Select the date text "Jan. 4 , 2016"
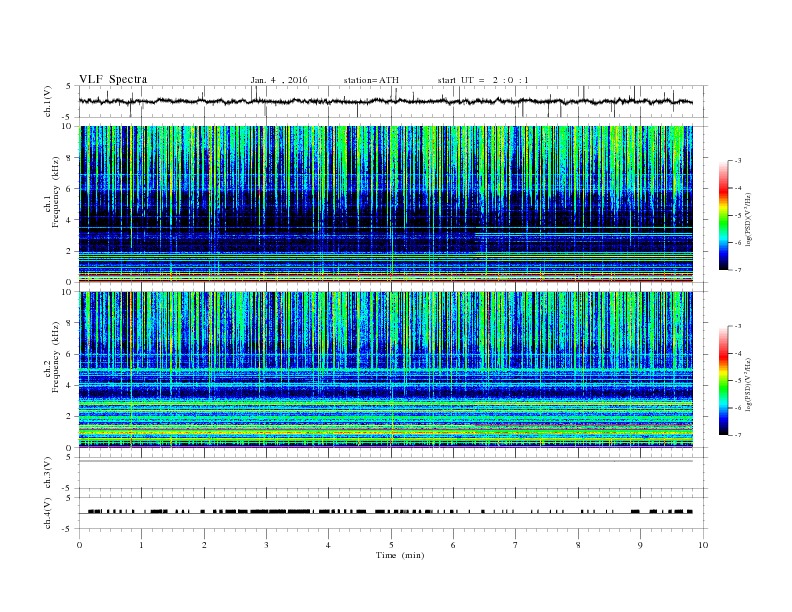This screenshot has width=792, height=612. pos(279,80)
